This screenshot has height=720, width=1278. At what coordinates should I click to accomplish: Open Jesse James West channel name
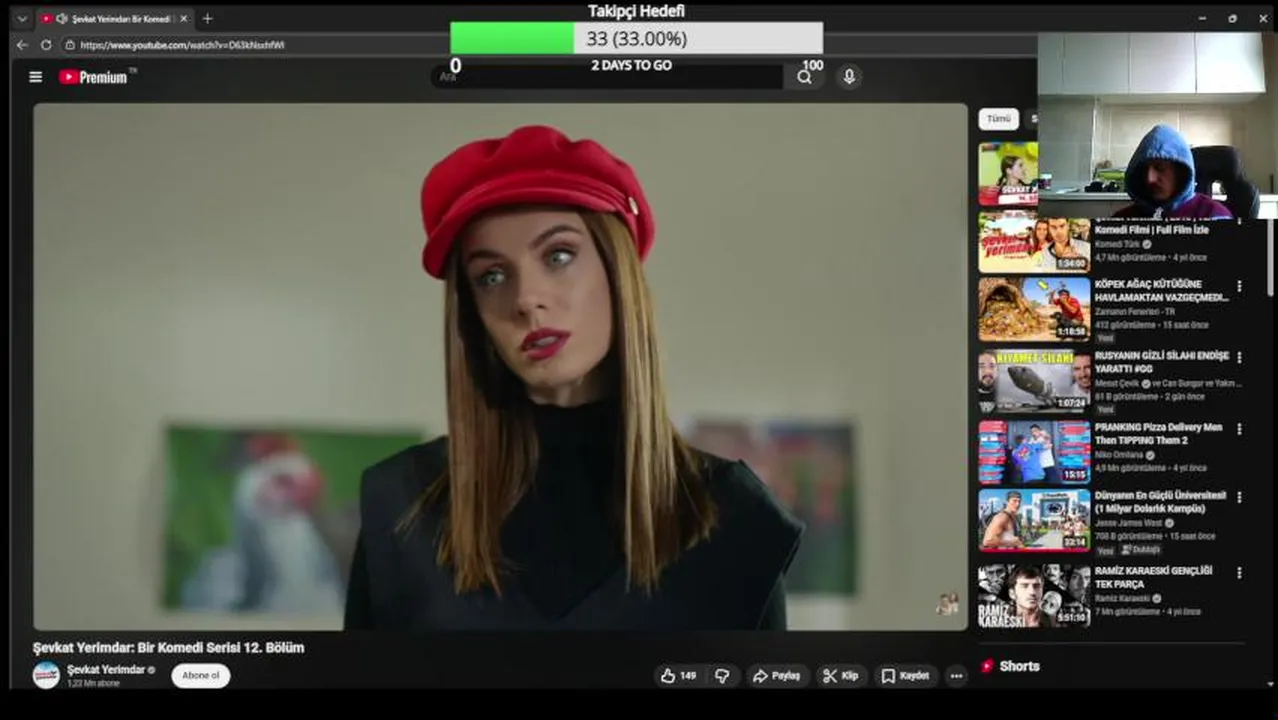1128,523
